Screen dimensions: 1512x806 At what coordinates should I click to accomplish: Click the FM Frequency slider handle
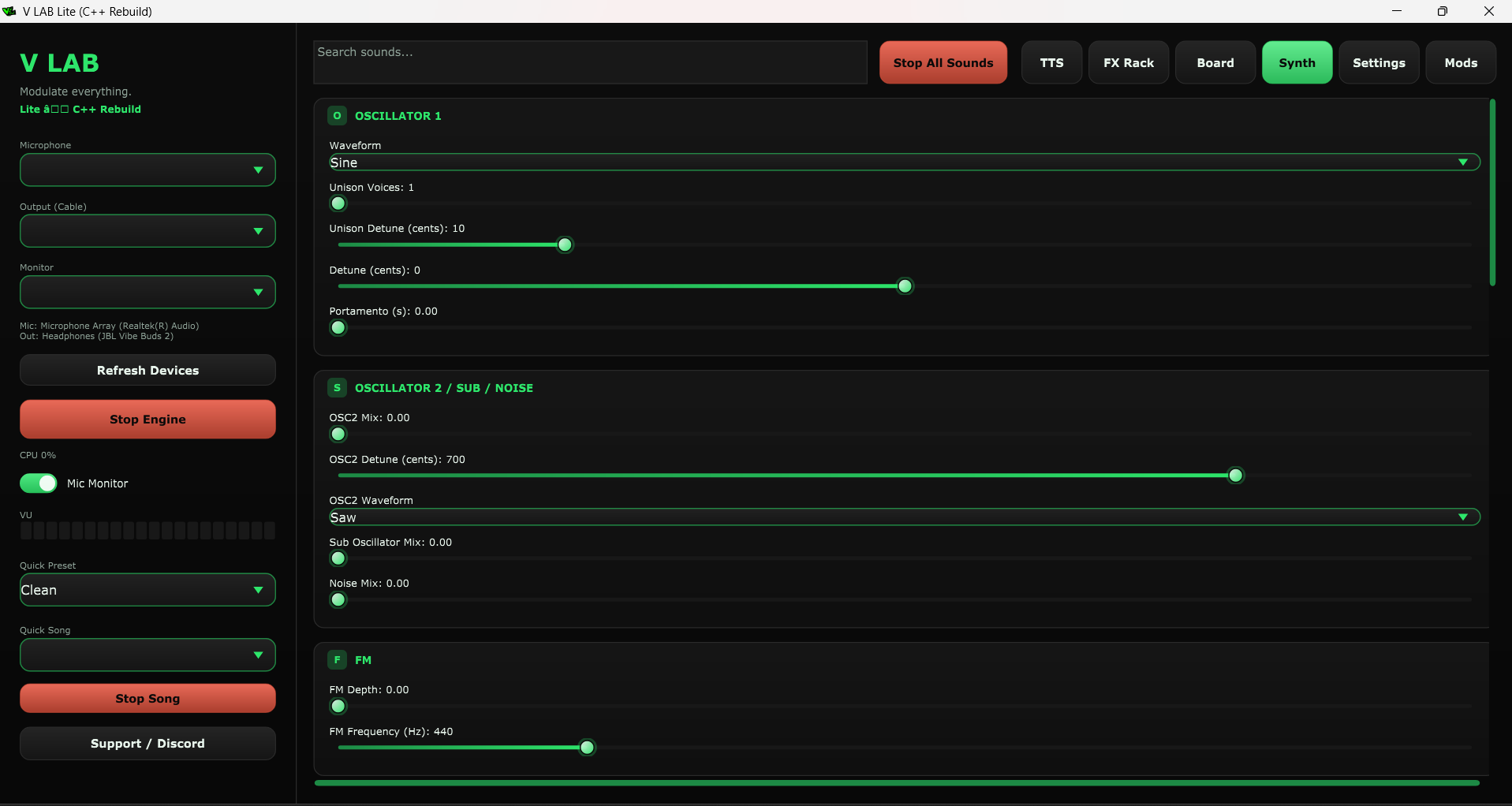click(x=587, y=748)
